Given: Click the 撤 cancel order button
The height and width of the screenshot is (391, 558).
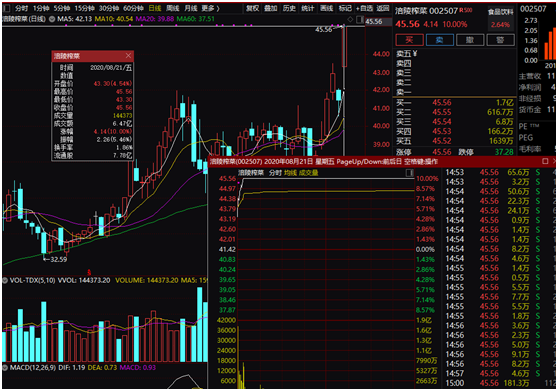Looking at the screenshot, I should 470,40.
